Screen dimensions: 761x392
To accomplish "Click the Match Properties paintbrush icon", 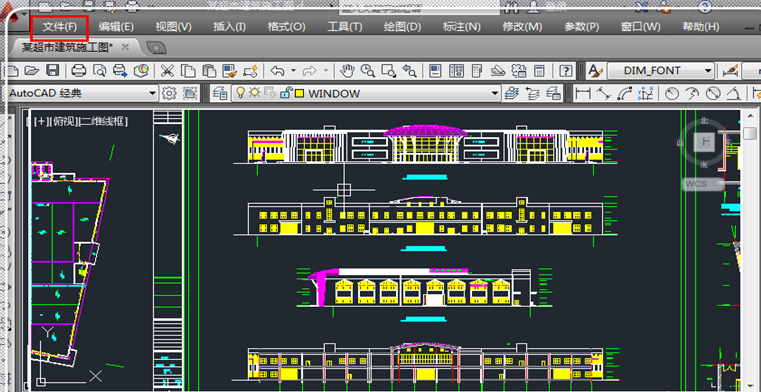I will pyautogui.click(x=230, y=71).
